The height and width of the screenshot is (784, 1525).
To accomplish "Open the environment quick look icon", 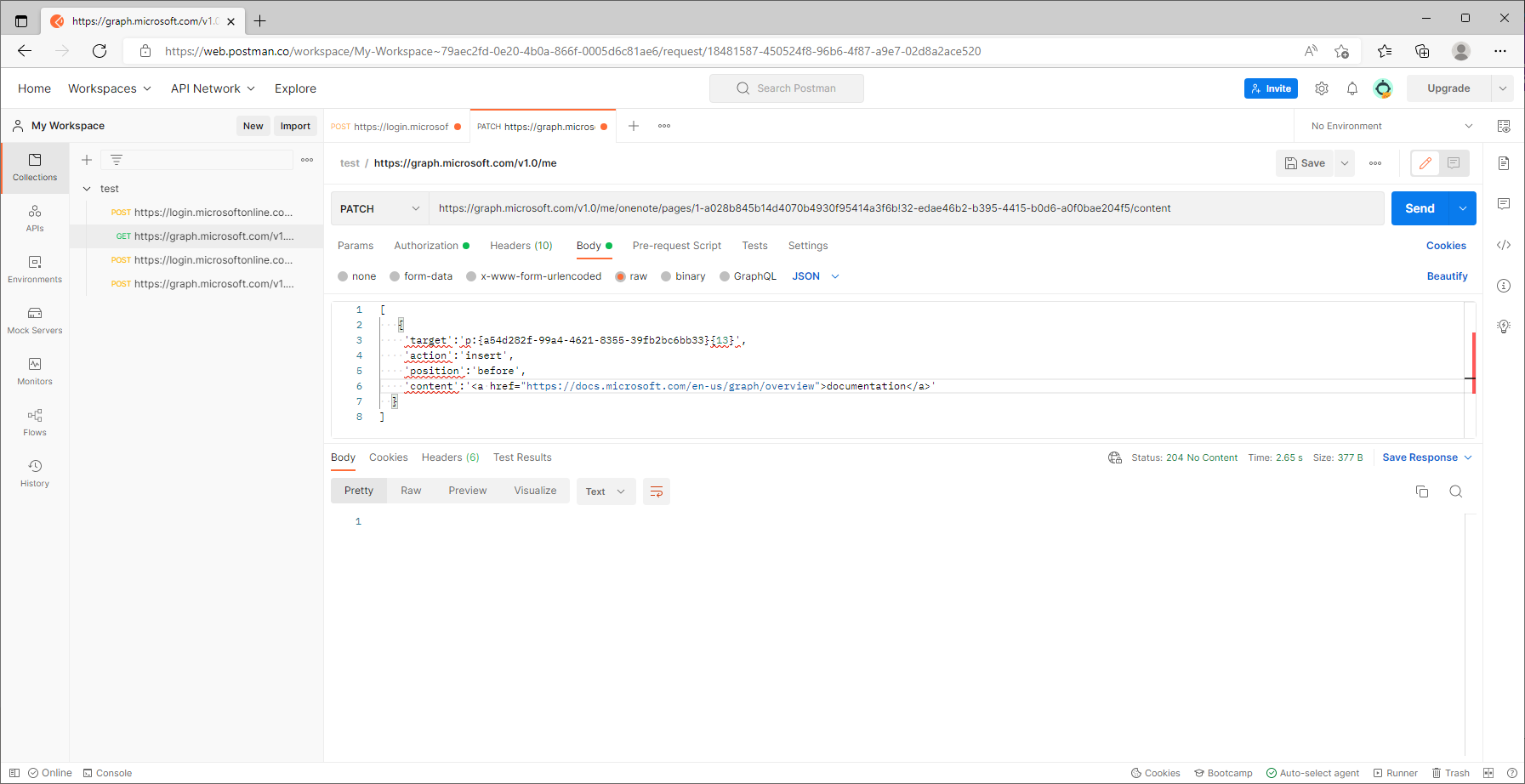I will pos(1504,126).
